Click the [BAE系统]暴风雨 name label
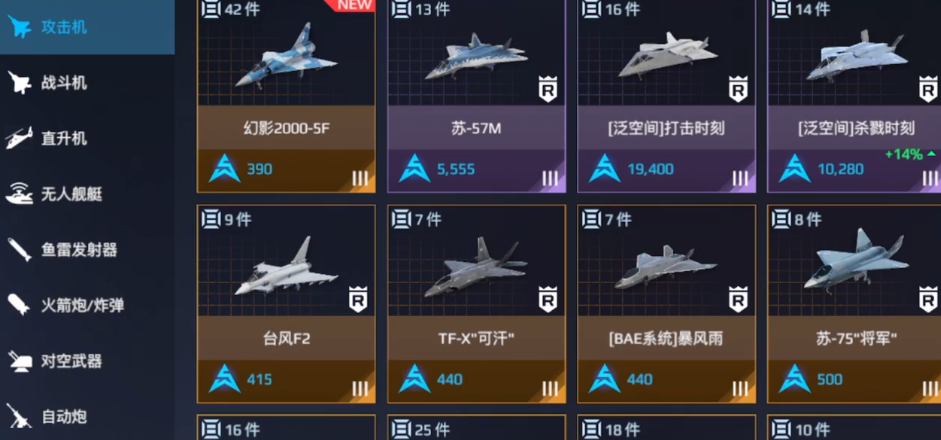The image size is (941, 440). tap(666, 339)
